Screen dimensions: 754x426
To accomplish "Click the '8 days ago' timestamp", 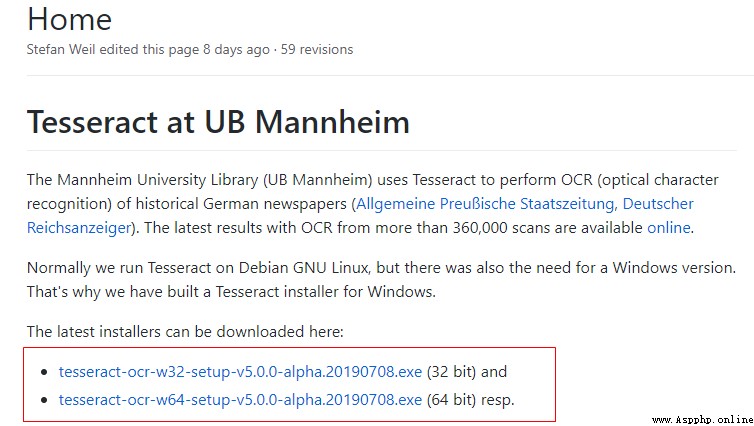I will click(236, 50).
